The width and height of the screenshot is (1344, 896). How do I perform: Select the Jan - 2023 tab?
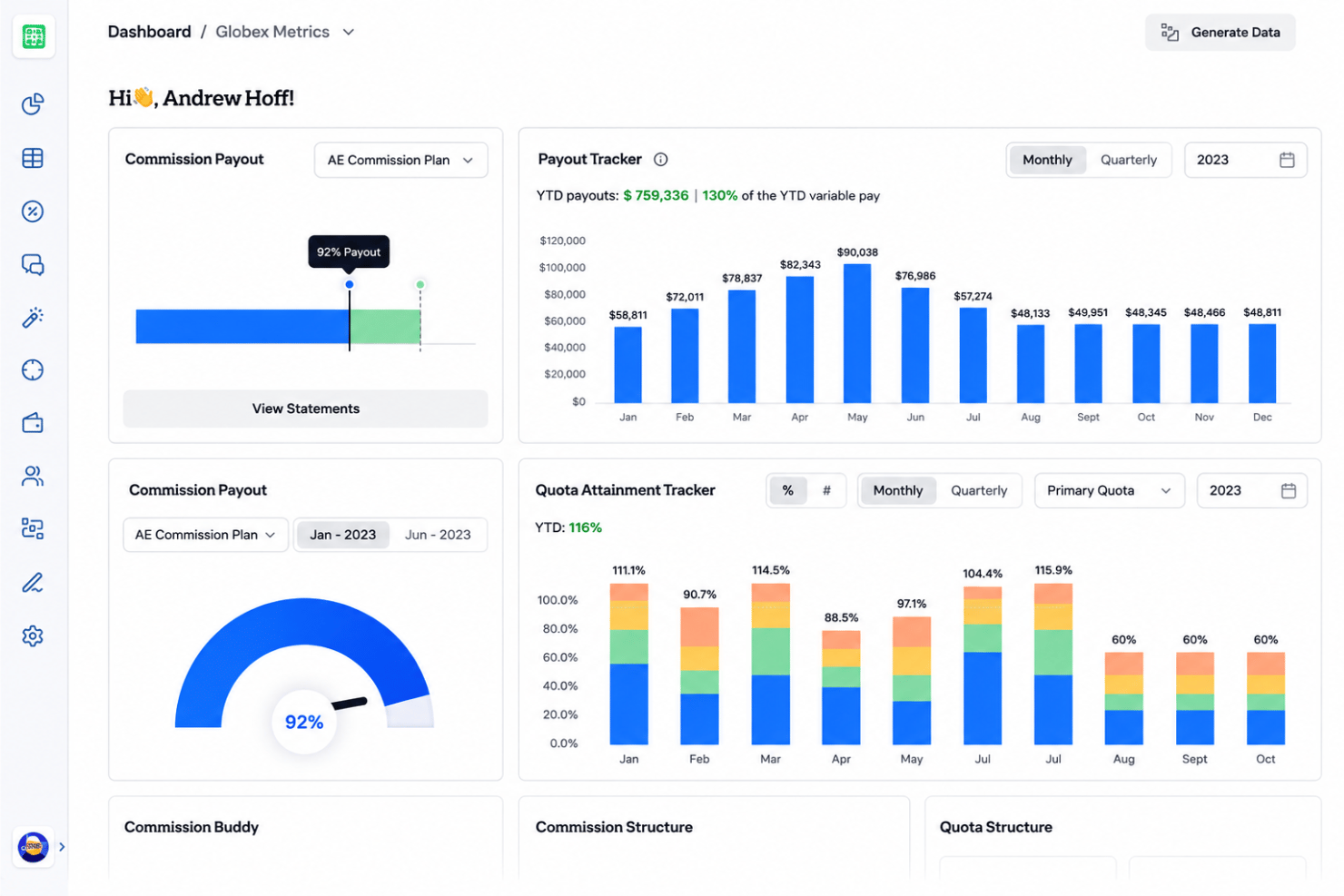[x=342, y=535]
